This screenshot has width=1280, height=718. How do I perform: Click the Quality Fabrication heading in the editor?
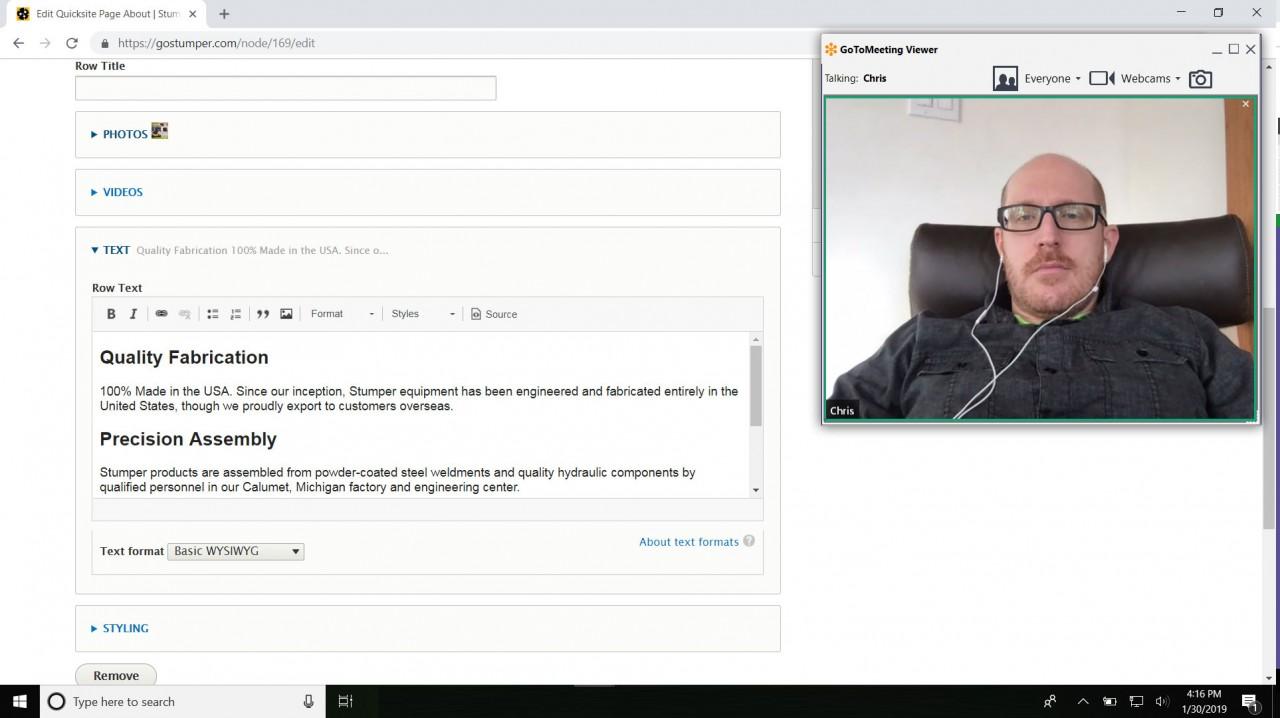[x=184, y=357]
